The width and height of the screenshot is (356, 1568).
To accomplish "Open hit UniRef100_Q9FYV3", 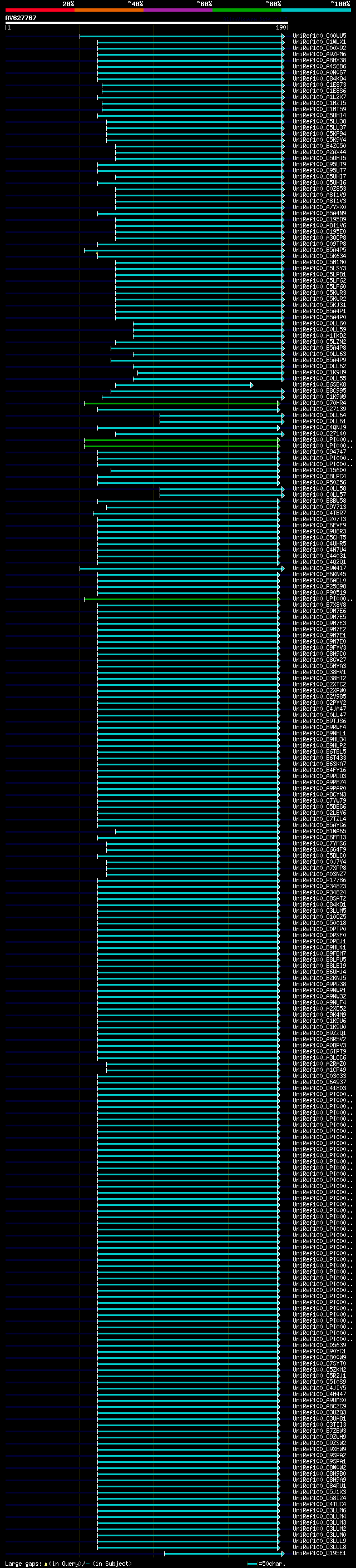I will click(x=319, y=647).
